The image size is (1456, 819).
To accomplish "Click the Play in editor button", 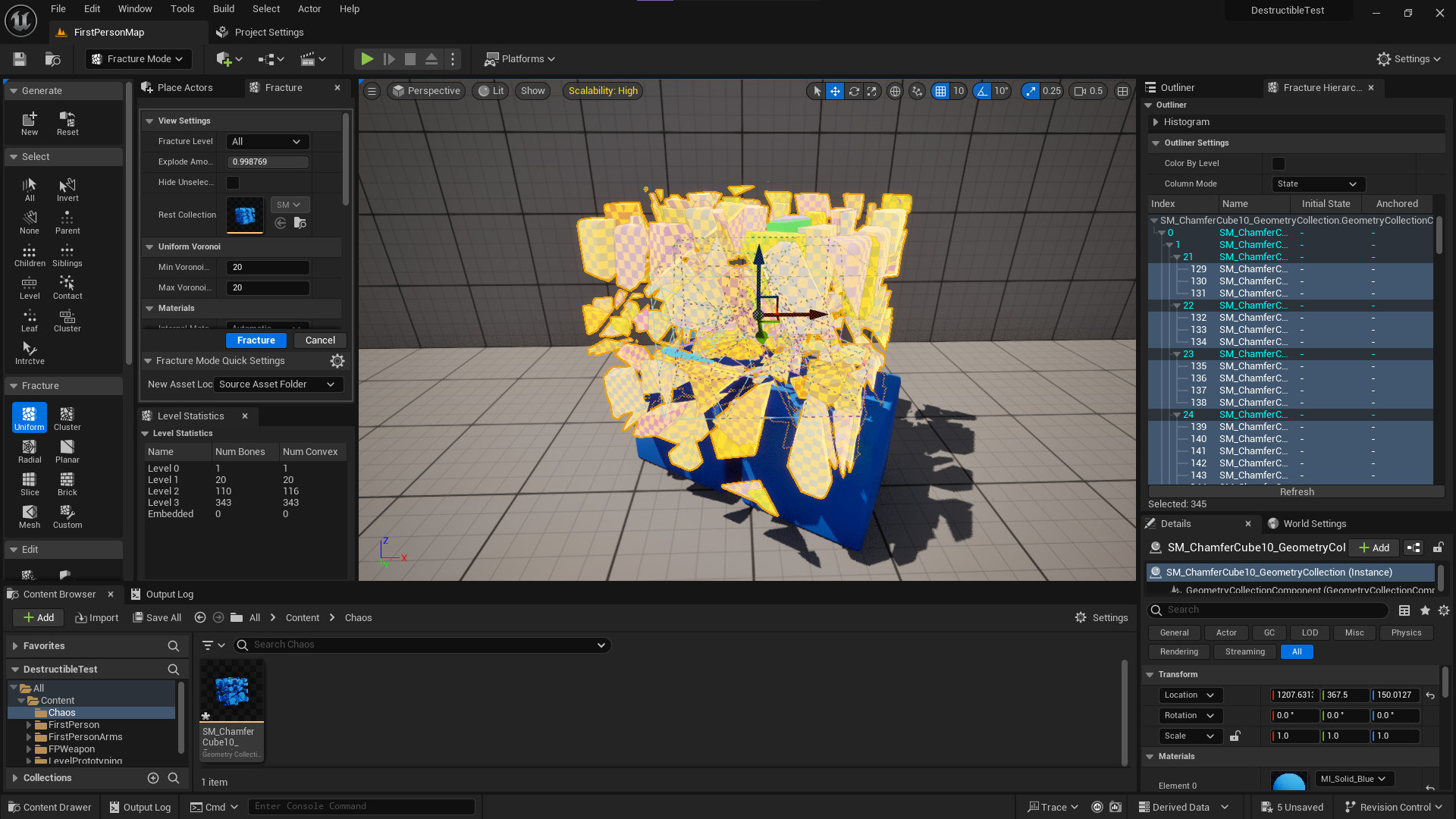I will pyautogui.click(x=367, y=59).
